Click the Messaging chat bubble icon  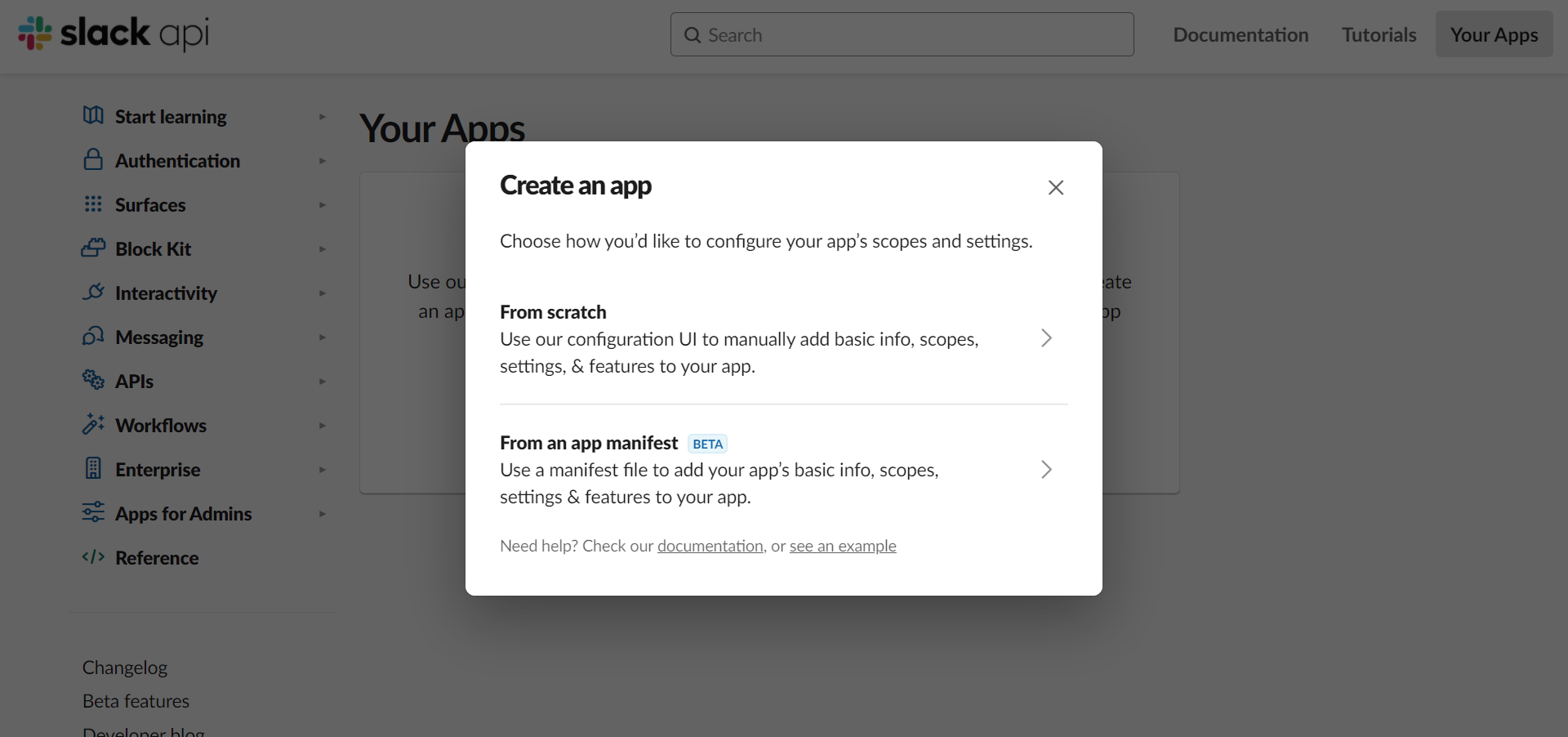click(x=93, y=336)
